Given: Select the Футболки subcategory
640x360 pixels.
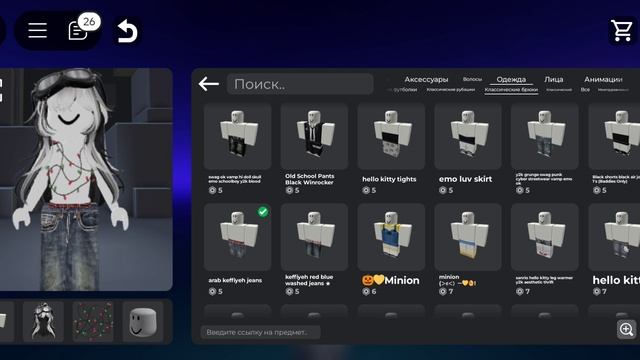Looking at the screenshot, I should click(404, 89).
